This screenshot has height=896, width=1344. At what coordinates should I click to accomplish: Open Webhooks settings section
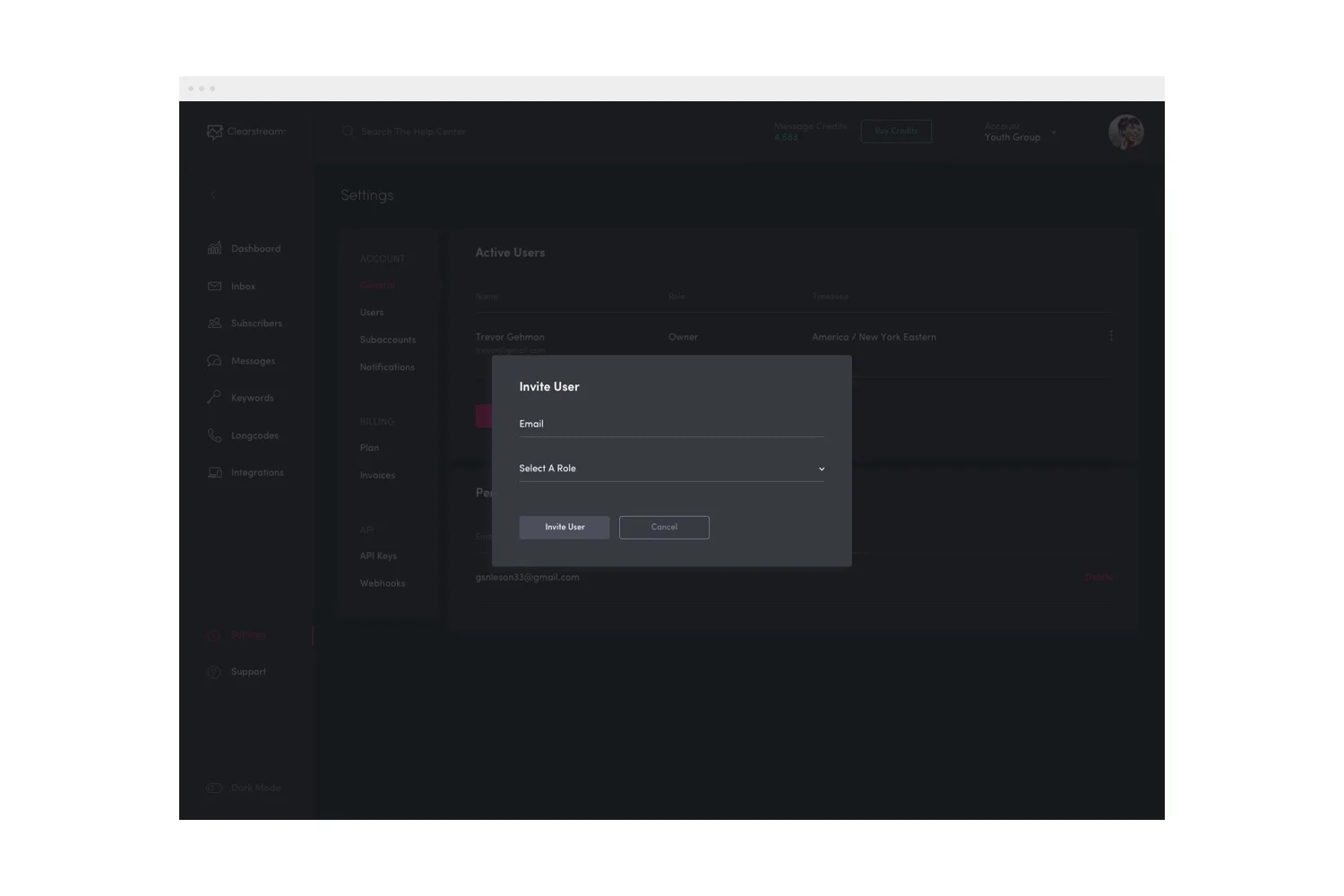click(383, 583)
